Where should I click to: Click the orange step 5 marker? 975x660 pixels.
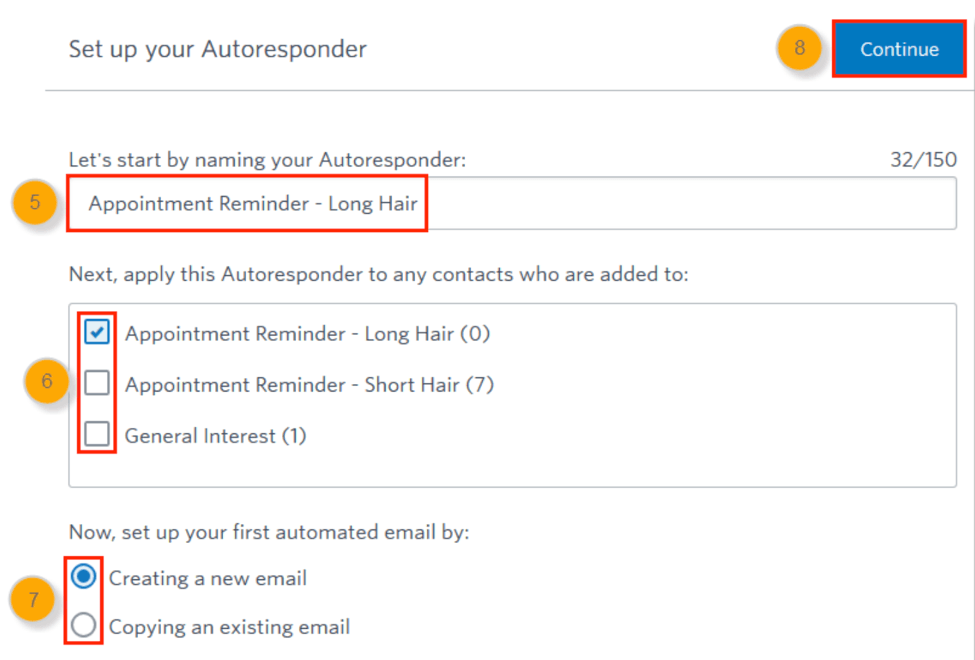click(35, 203)
